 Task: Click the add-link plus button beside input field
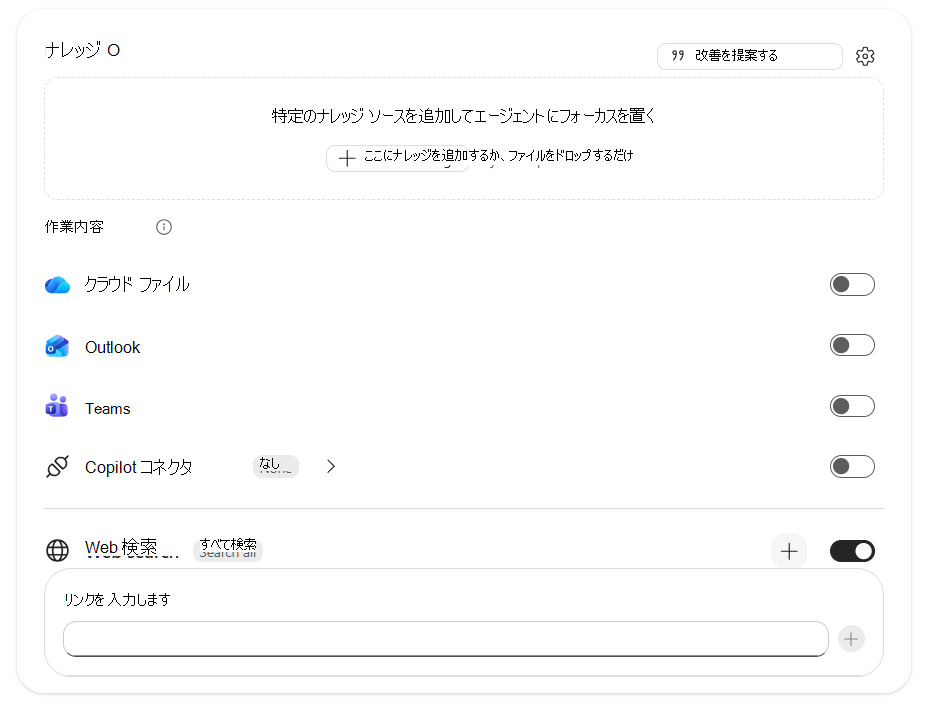(x=851, y=639)
